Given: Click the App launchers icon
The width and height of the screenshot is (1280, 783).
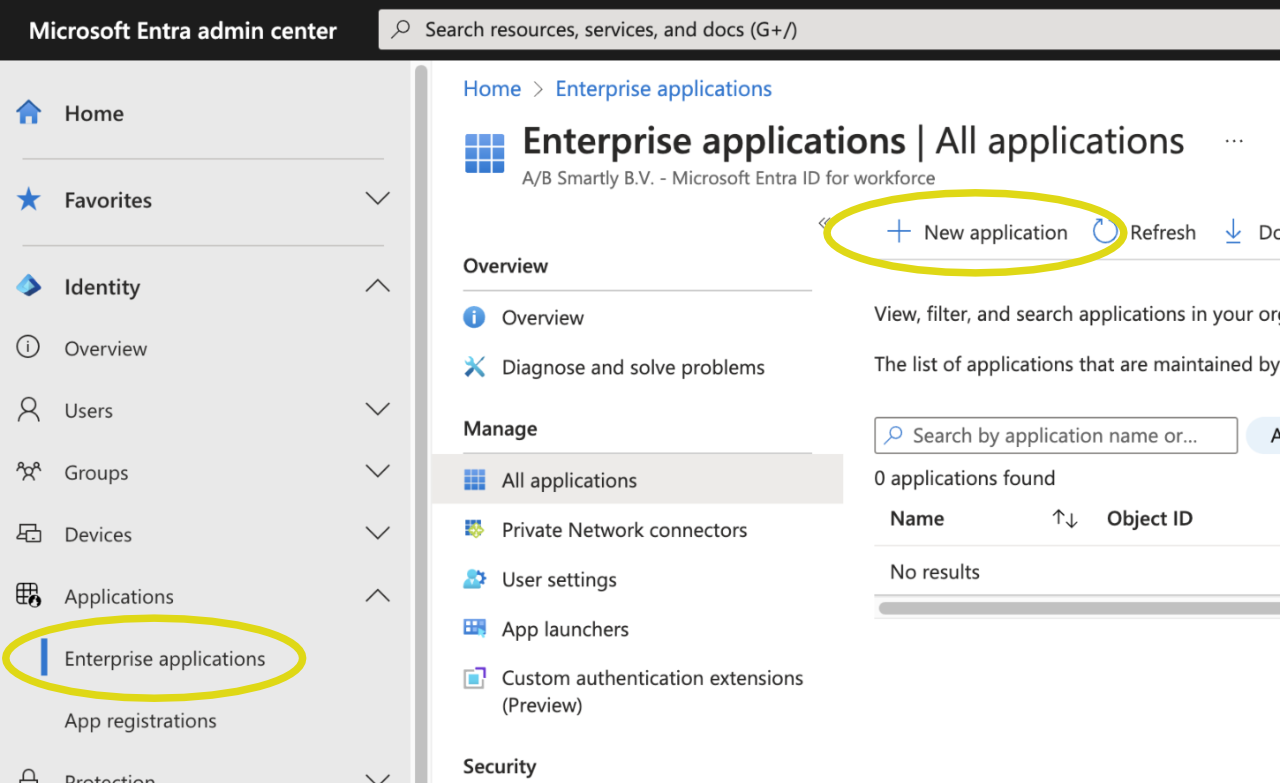Looking at the screenshot, I should click(474, 629).
